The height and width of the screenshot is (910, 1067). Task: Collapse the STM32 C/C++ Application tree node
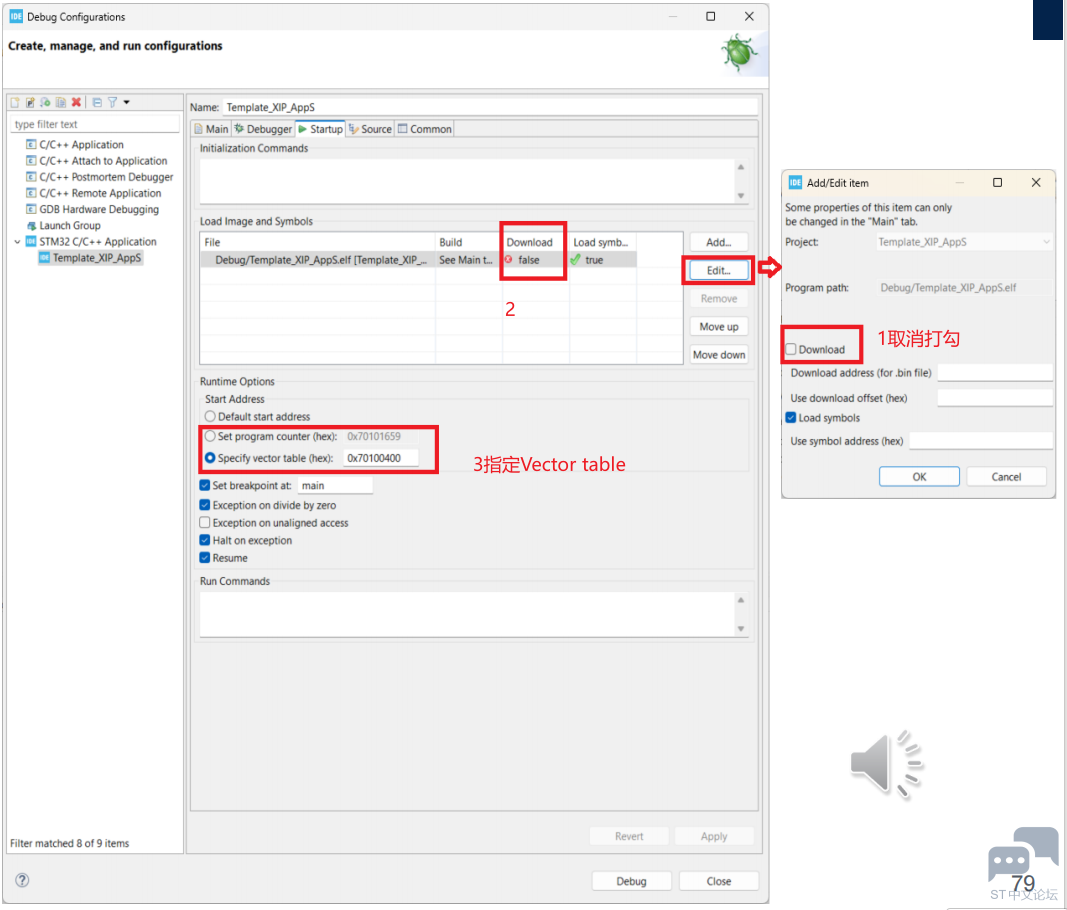pos(17,242)
